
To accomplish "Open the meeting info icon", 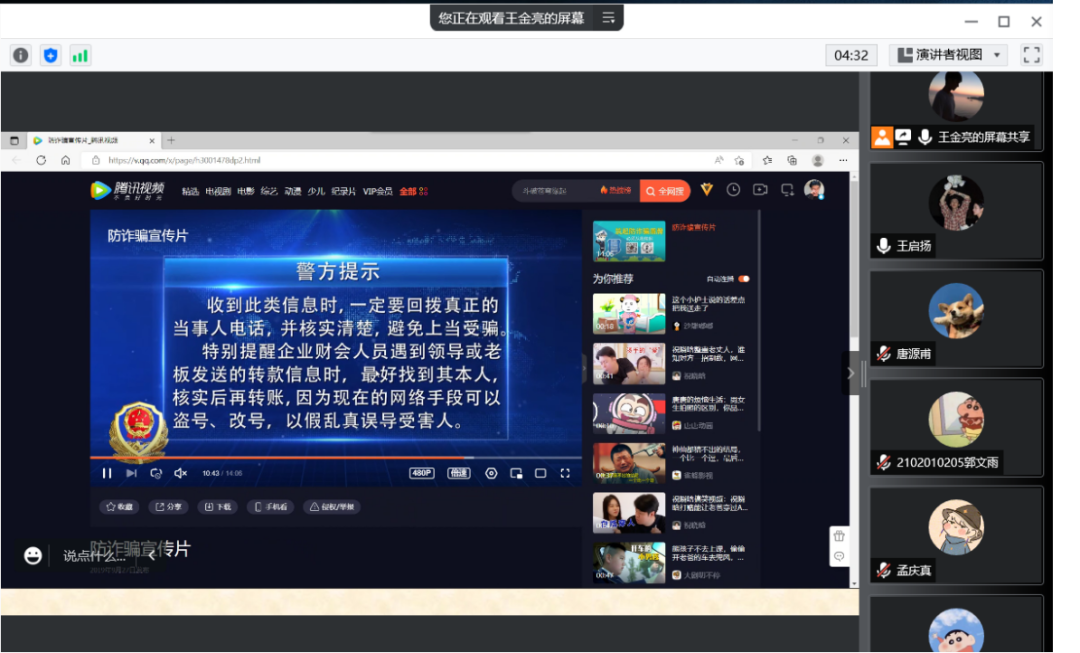I will (x=21, y=55).
